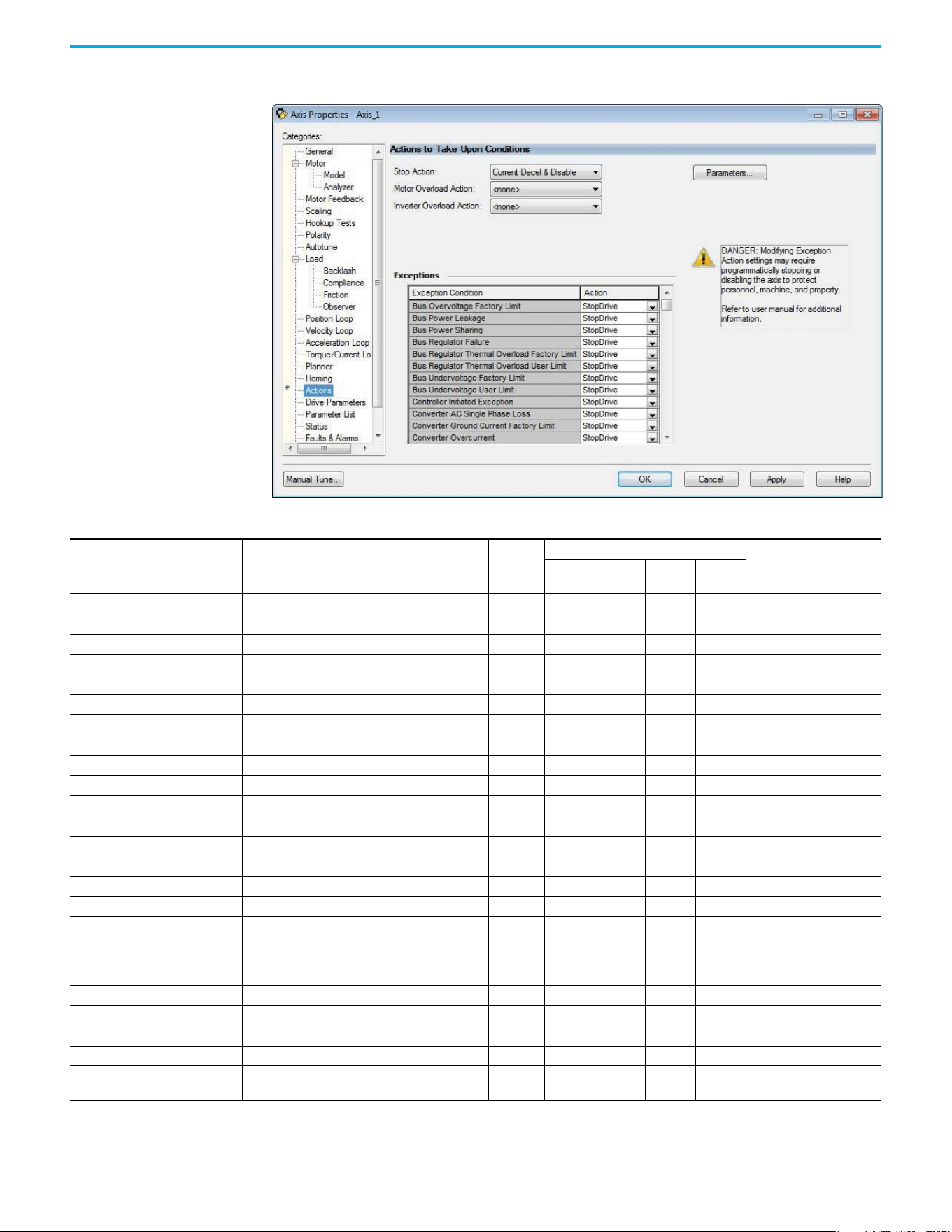Open the Stop Action dropdown

[x=546, y=172]
